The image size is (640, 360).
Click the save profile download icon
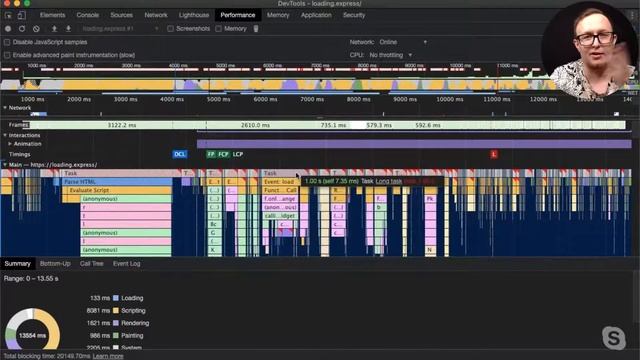click(68, 29)
